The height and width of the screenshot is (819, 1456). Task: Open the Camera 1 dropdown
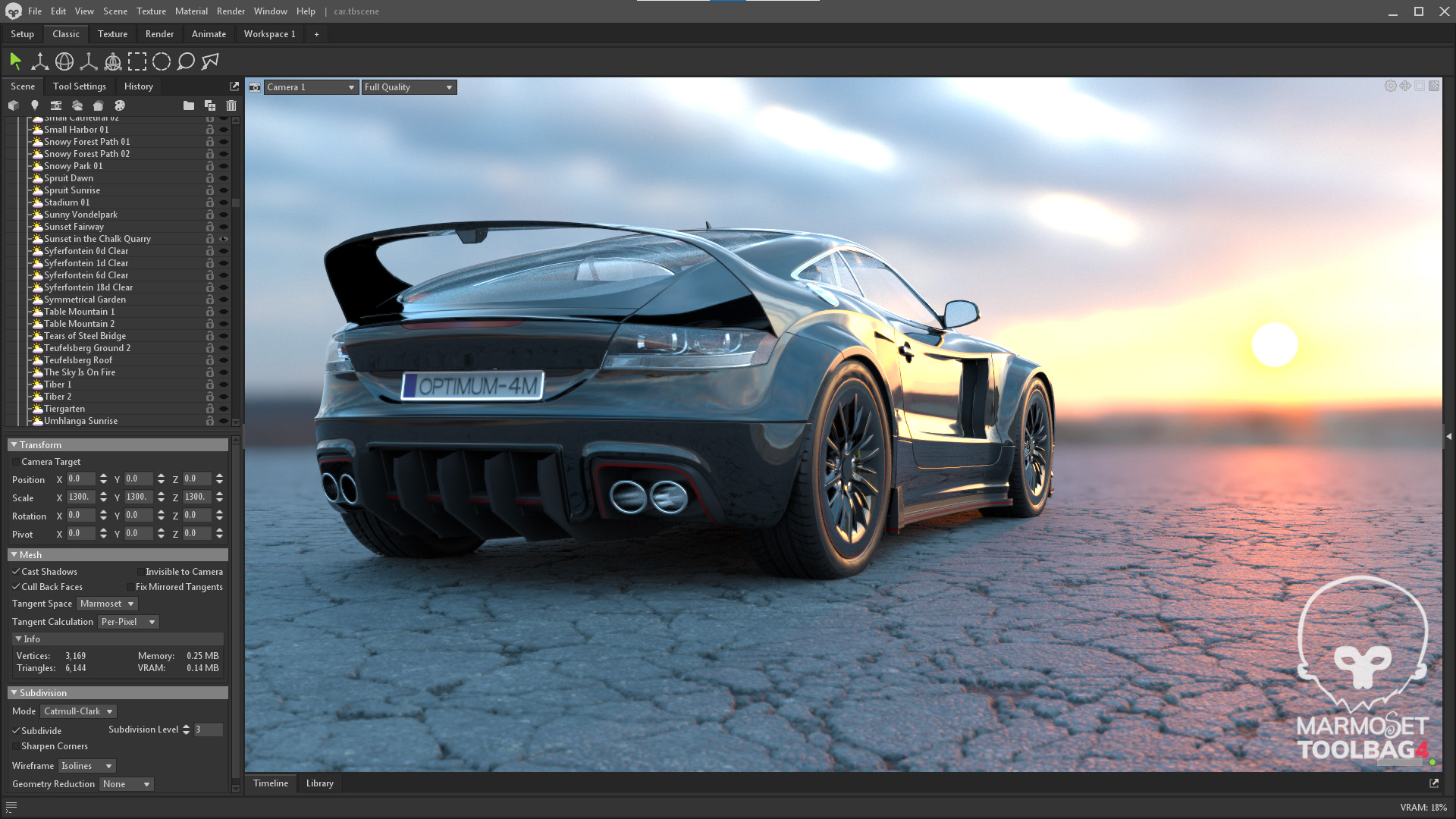tap(311, 87)
